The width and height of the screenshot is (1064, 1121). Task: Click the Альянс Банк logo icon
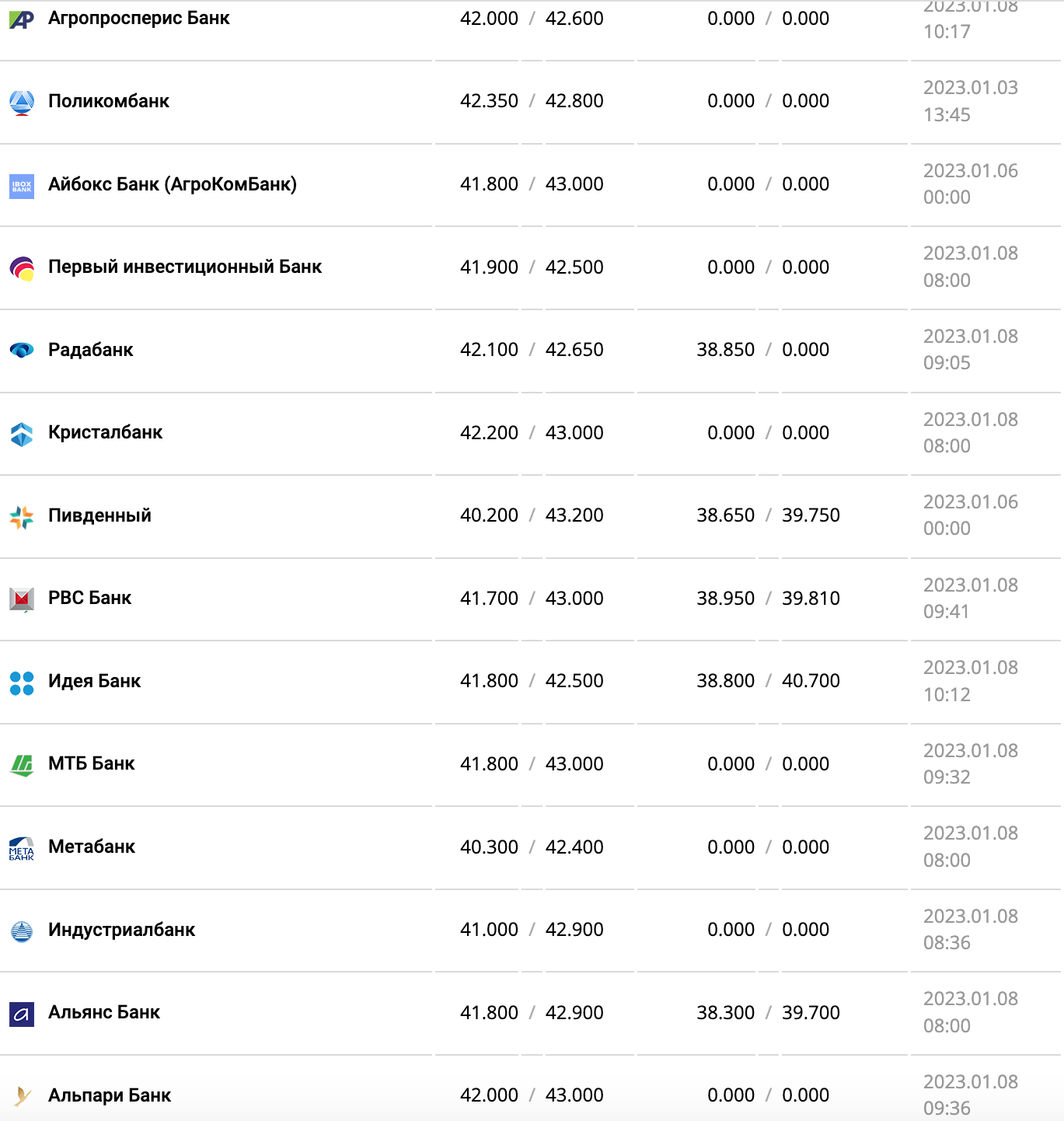click(22, 1014)
